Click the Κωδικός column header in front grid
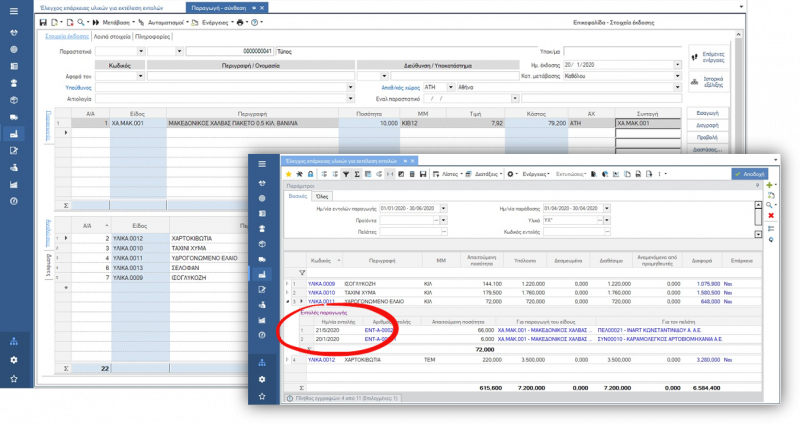Viewport: 800px width, 424px height. click(324, 261)
